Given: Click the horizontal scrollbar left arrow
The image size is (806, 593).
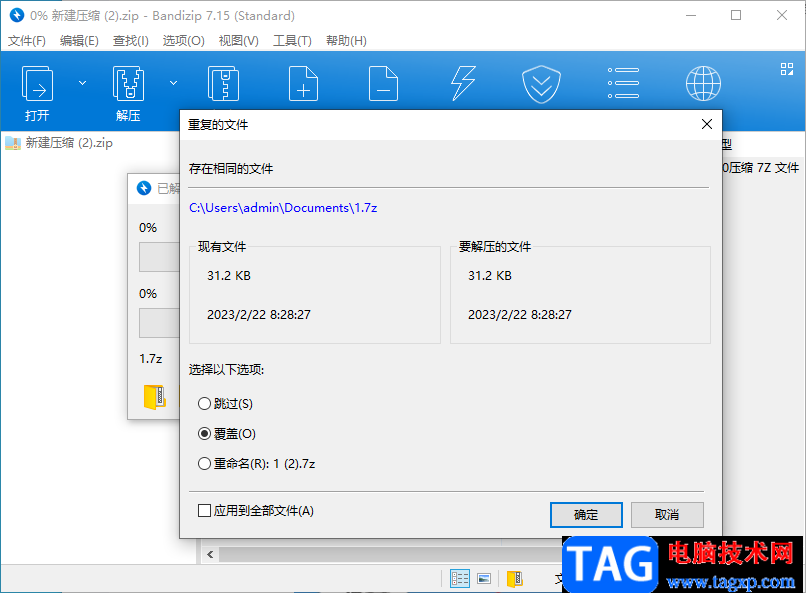Looking at the screenshot, I should 210,554.
